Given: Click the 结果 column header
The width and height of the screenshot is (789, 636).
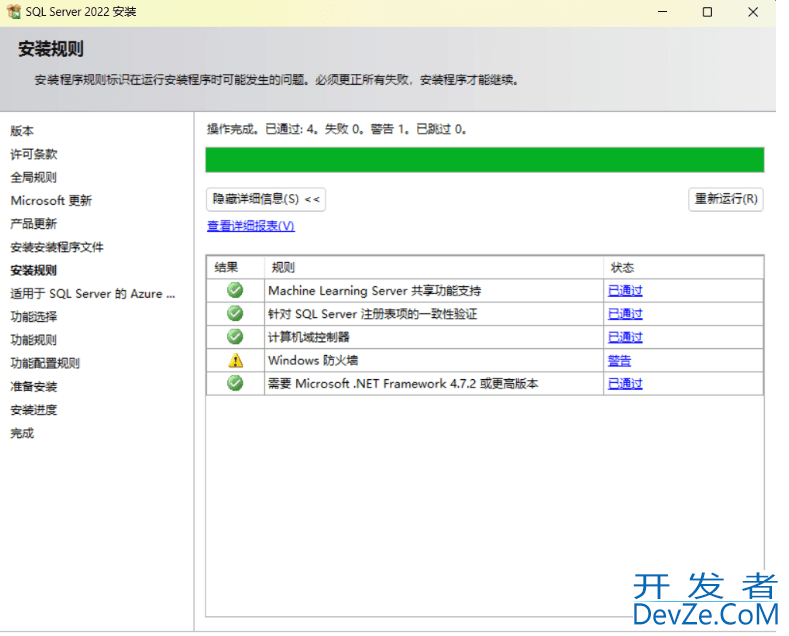Looking at the screenshot, I should click(235, 267).
